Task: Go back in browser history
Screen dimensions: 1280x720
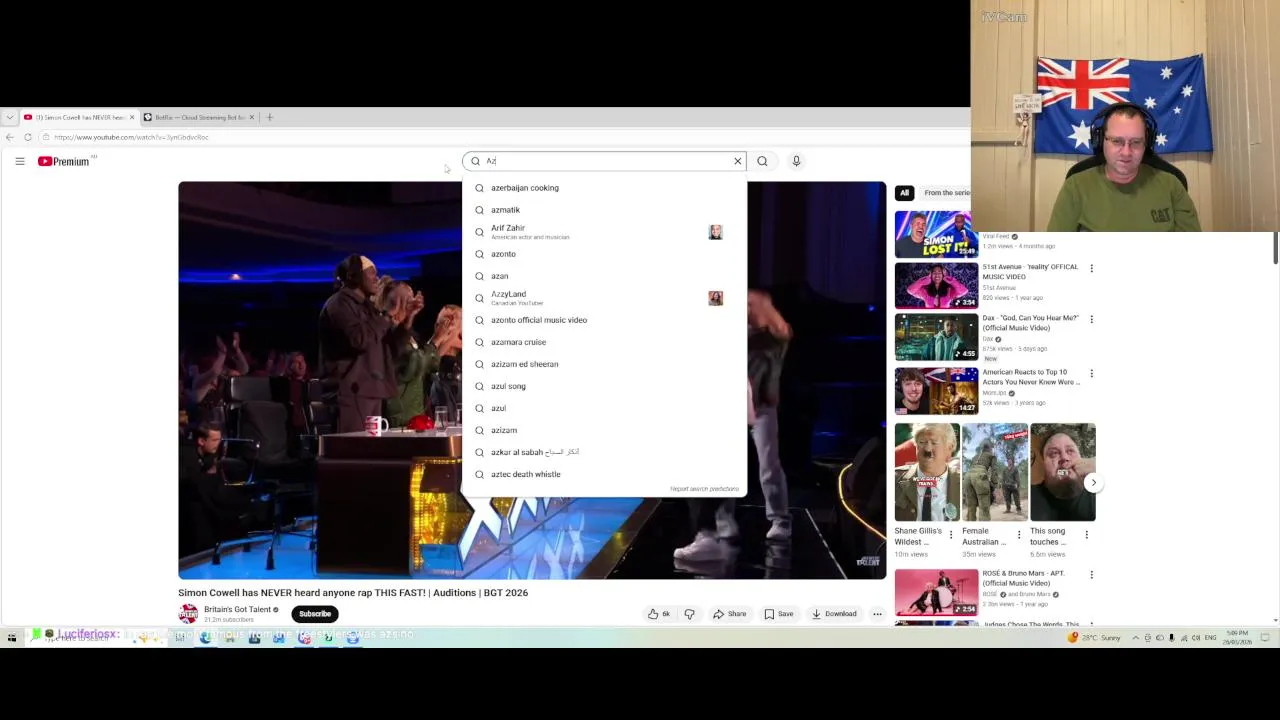Action: 10,137
